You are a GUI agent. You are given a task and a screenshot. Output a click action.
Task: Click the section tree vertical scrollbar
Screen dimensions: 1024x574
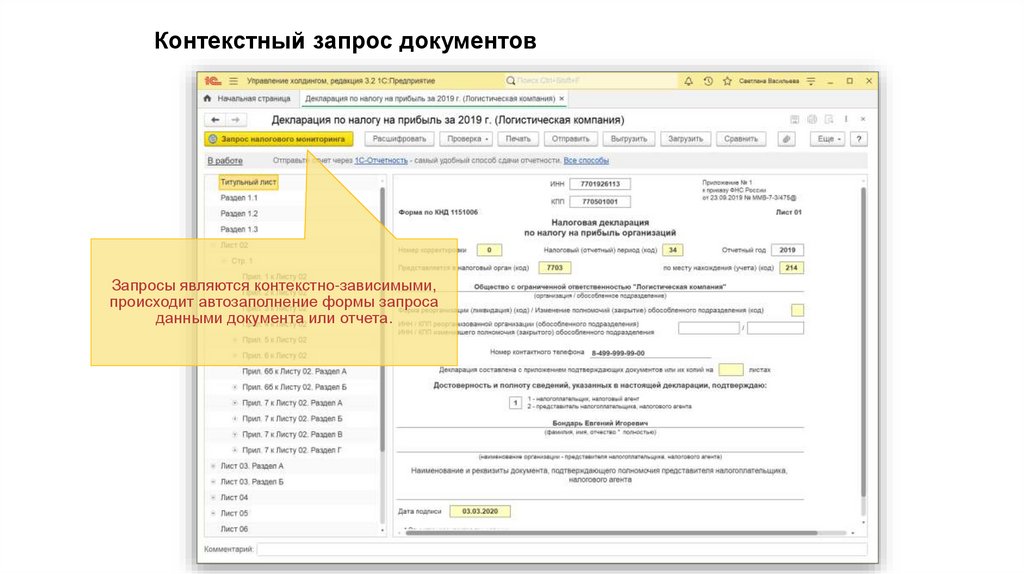382,320
